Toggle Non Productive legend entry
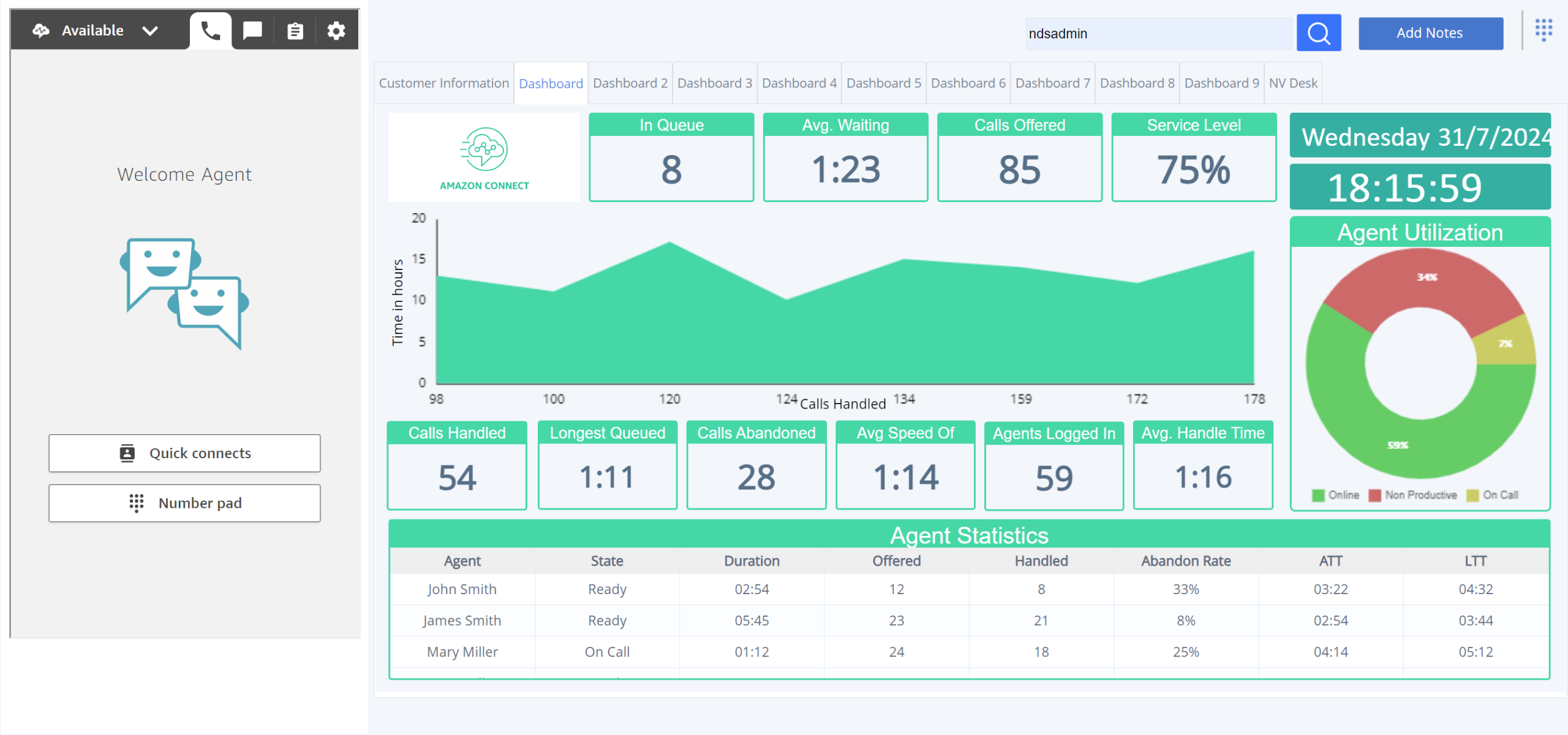This screenshot has width=1568, height=735. pos(1414,495)
